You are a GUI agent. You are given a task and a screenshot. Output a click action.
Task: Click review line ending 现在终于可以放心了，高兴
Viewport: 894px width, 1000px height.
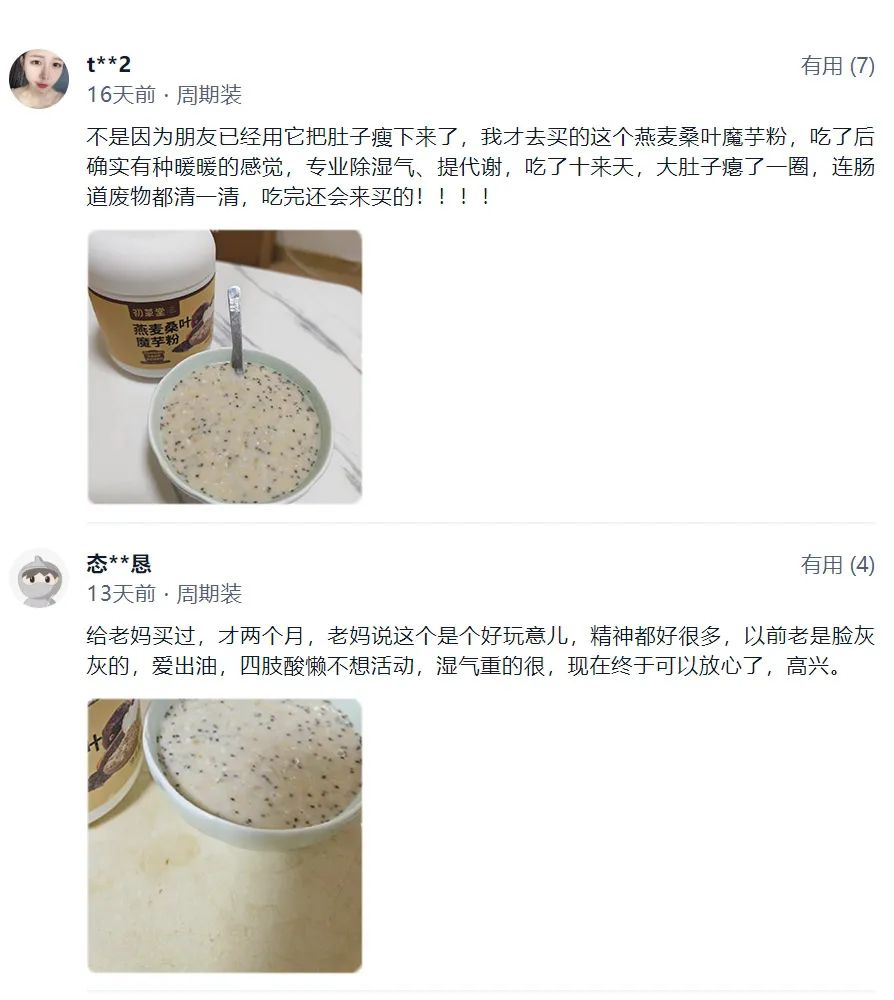click(464, 666)
